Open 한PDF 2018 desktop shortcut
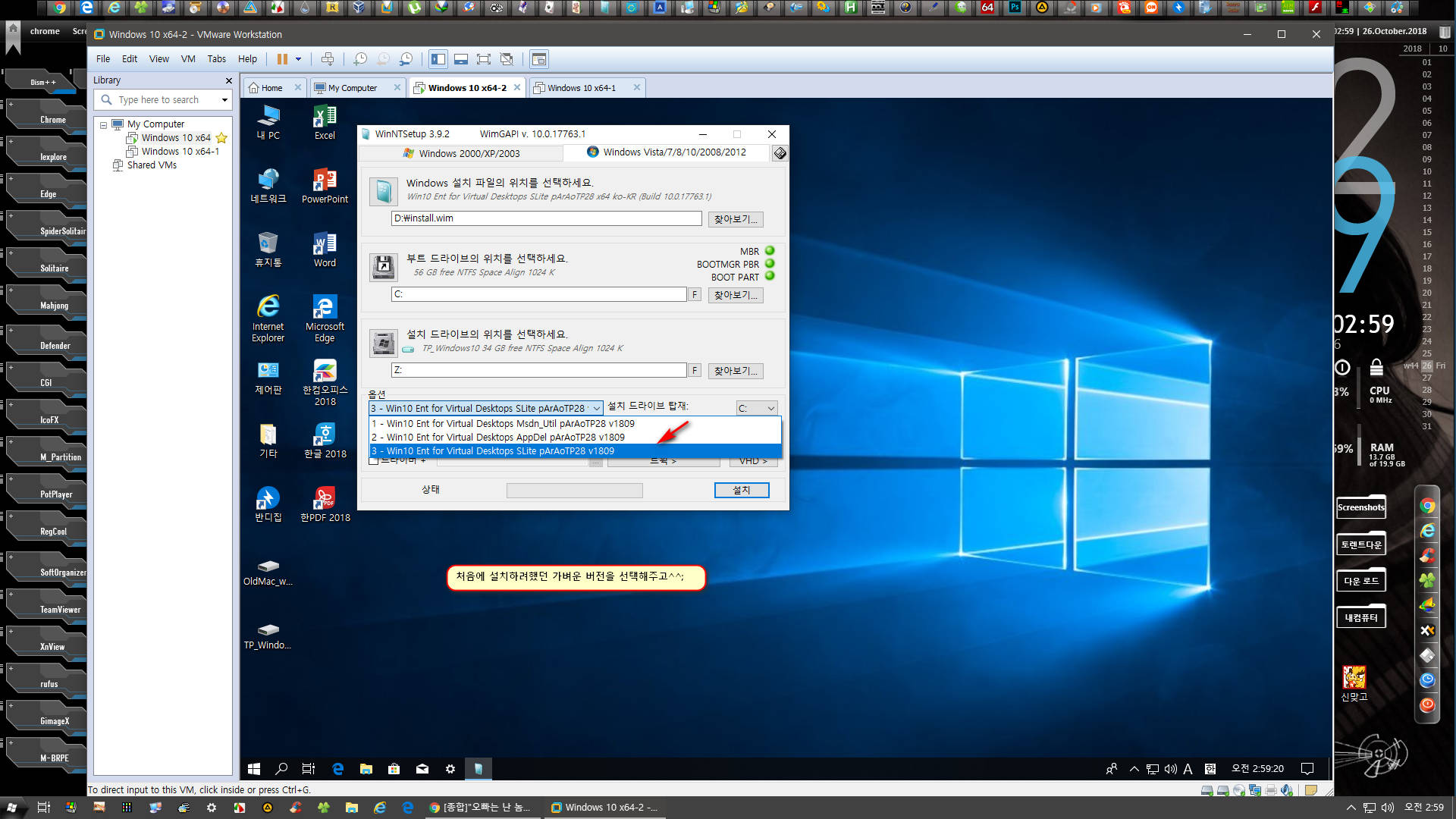1456x819 pixels. [325, 504]
